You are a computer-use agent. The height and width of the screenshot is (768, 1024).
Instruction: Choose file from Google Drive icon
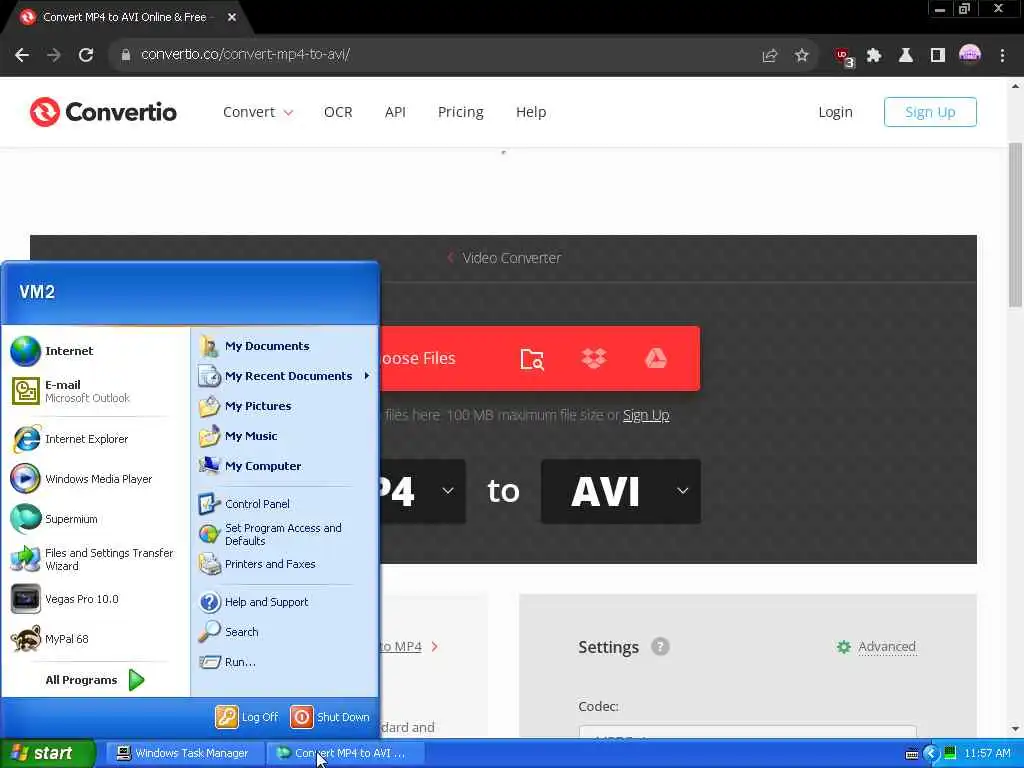click(656, 359)
